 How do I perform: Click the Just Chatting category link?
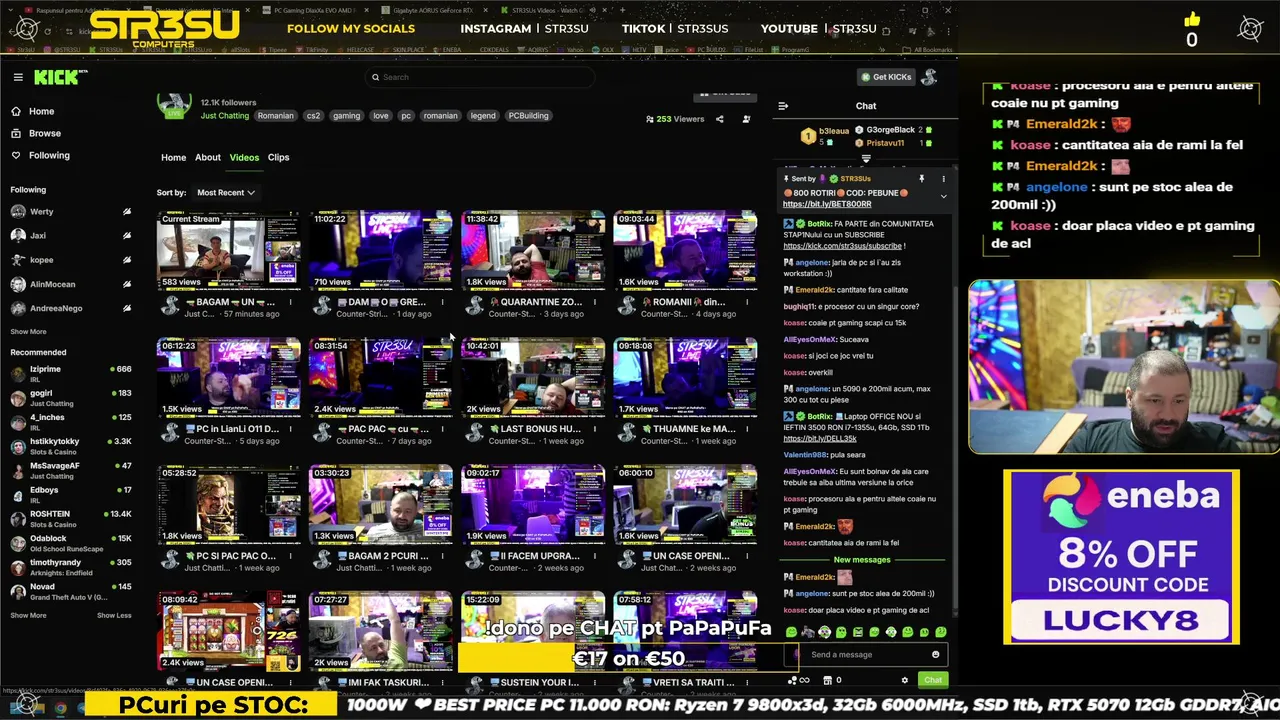pyautogui.click(x=224, y=115)
